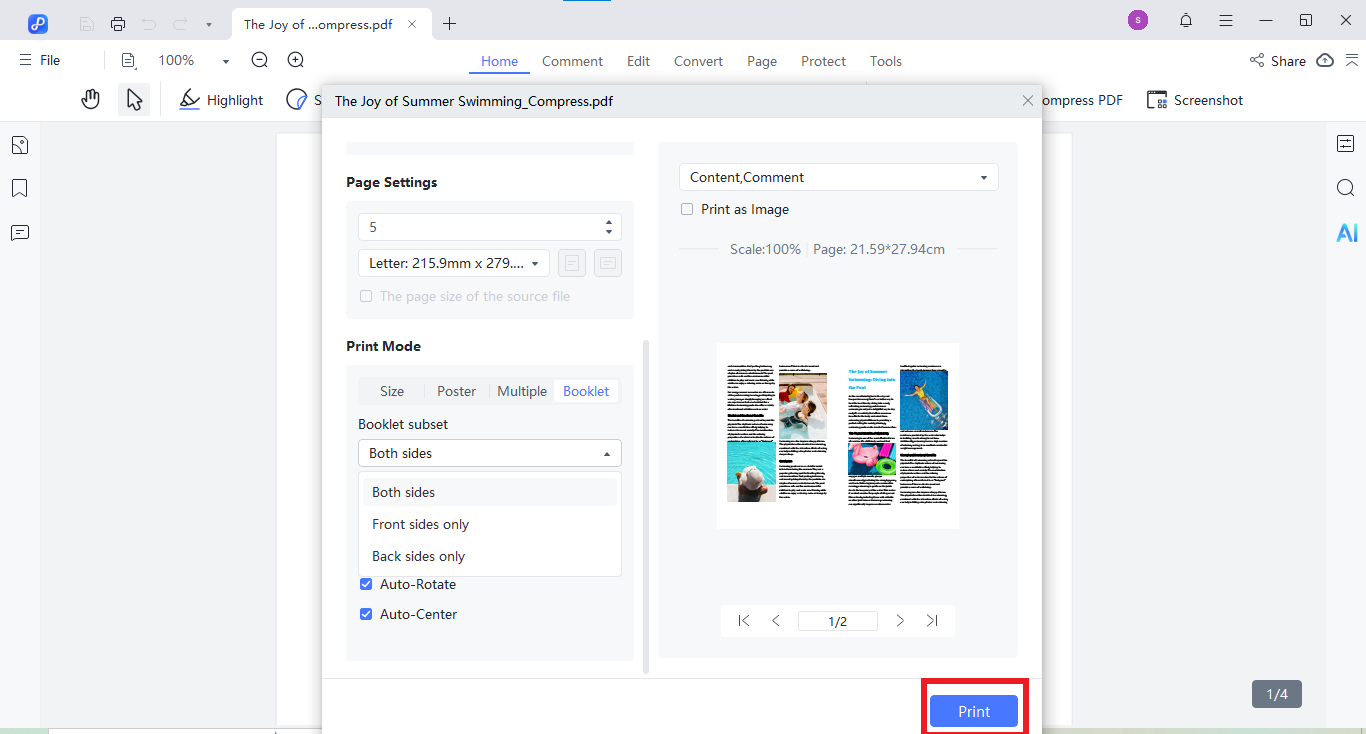
Task: Click the cloud upload icon
Action: point(1325,60)
